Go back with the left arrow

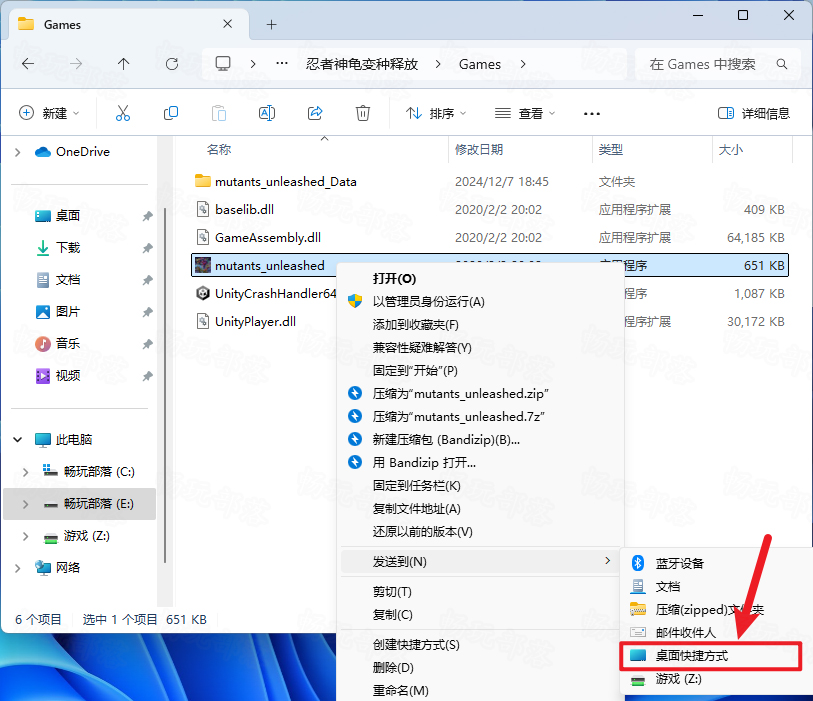(x=28, y=64)
